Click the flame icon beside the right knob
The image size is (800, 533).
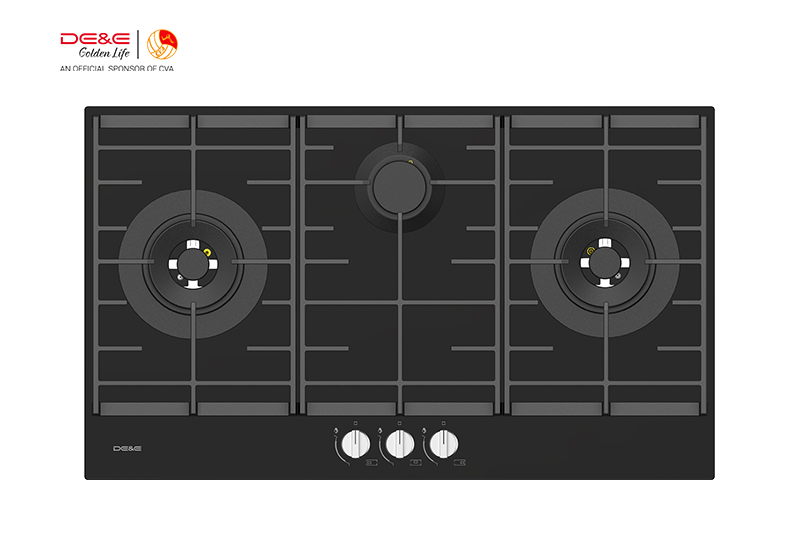(x=423, y=432)
